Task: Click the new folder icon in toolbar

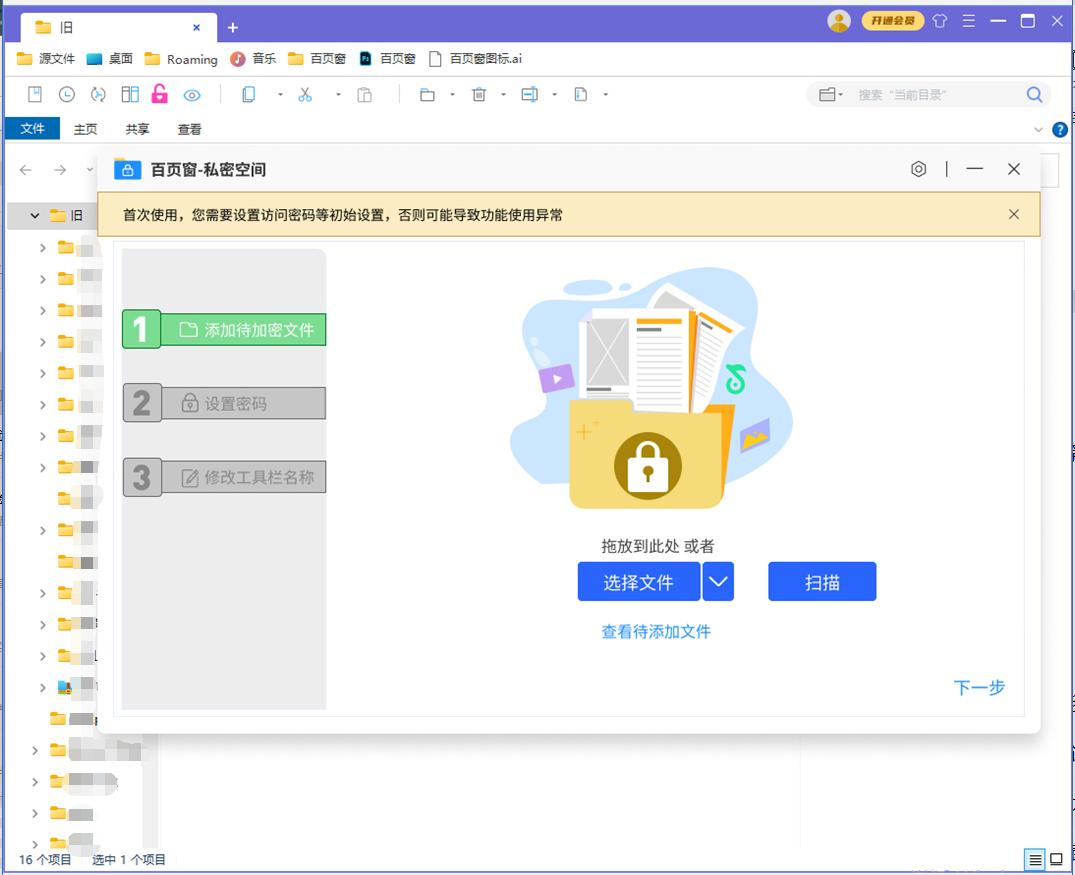Action: click(x=427, y=94)
